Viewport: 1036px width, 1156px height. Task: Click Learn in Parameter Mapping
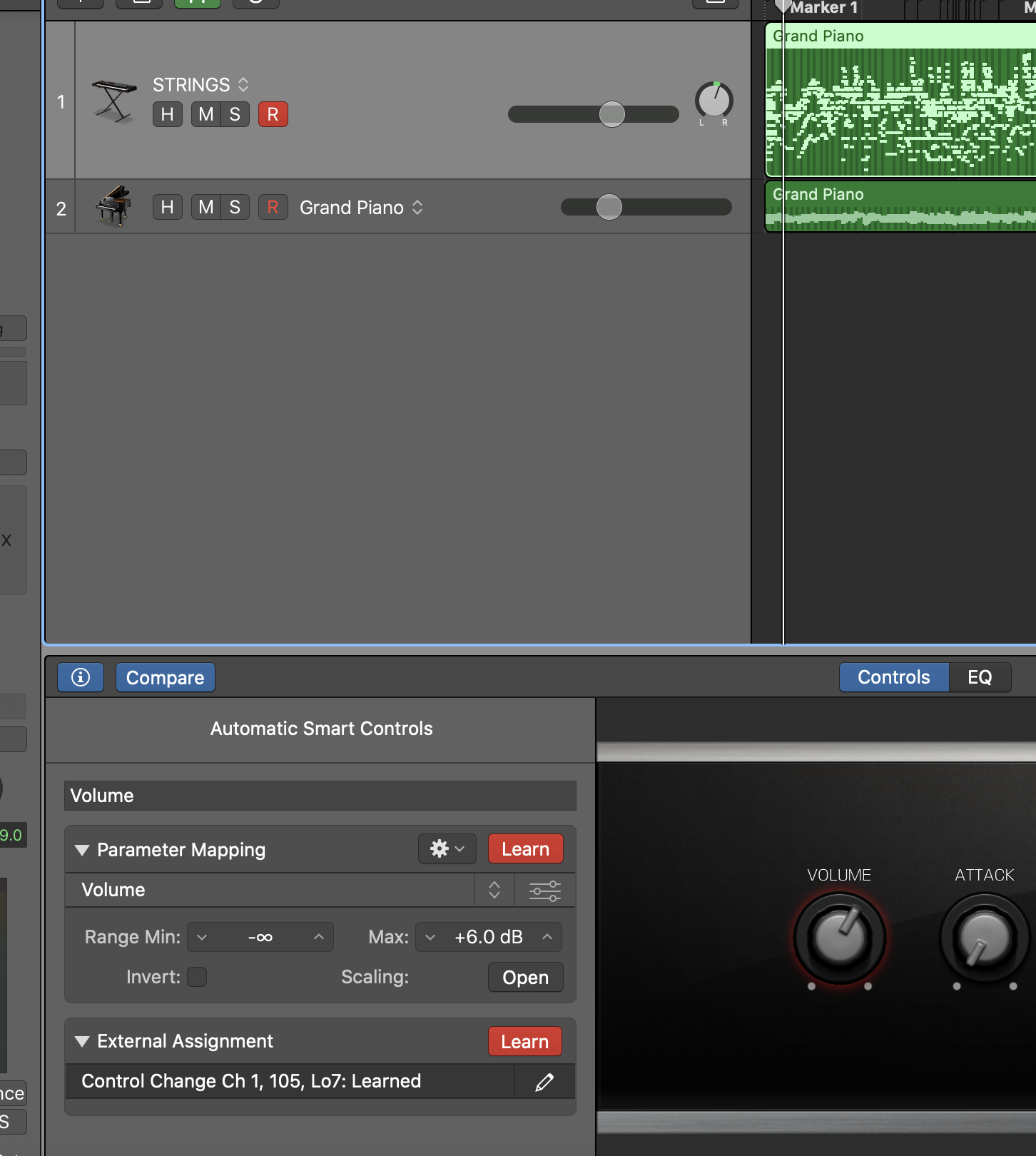pyautogui.click(x=526, y=849)
